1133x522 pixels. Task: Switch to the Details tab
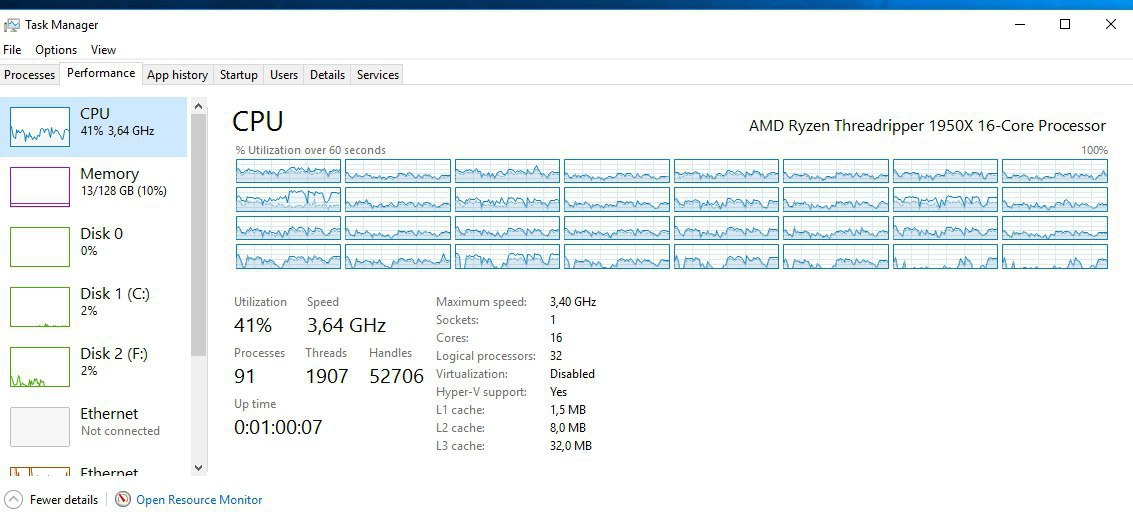pyautogui.click(x=327, y=74)
